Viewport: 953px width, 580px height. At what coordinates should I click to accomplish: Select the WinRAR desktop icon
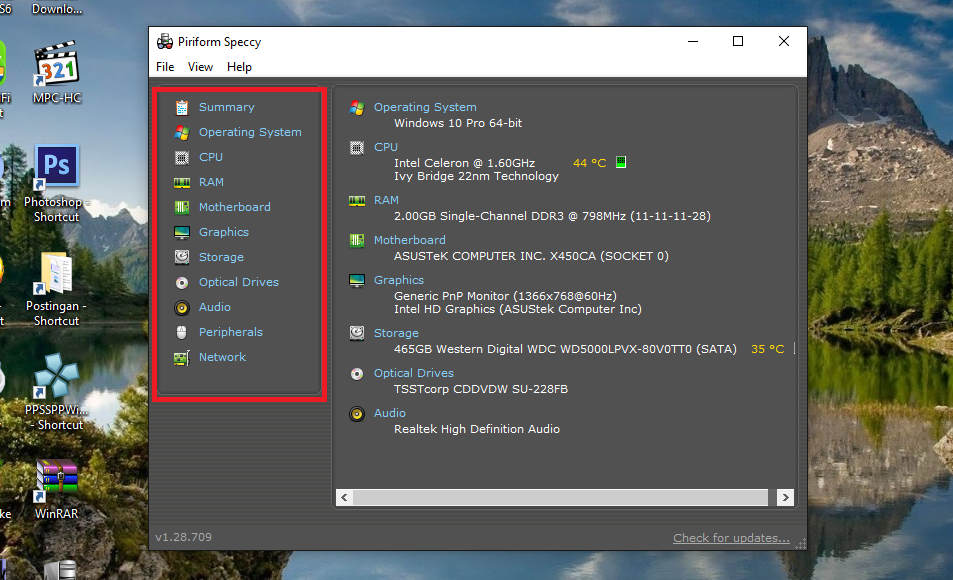pos(57,480)
